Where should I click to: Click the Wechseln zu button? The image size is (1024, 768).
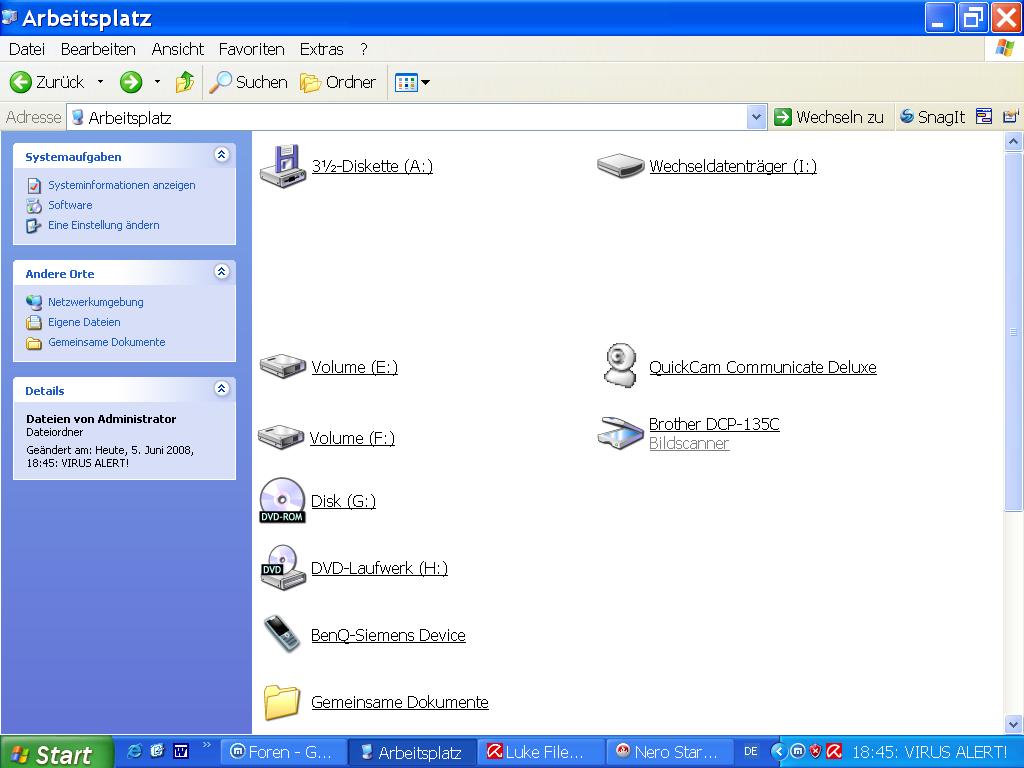click(829, 117)
